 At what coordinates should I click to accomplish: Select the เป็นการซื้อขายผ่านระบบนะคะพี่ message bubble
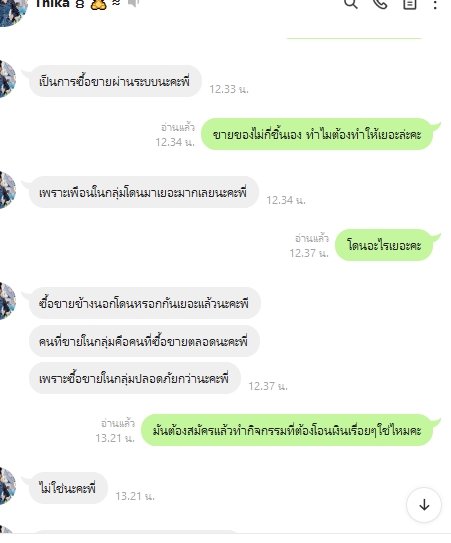115,81
